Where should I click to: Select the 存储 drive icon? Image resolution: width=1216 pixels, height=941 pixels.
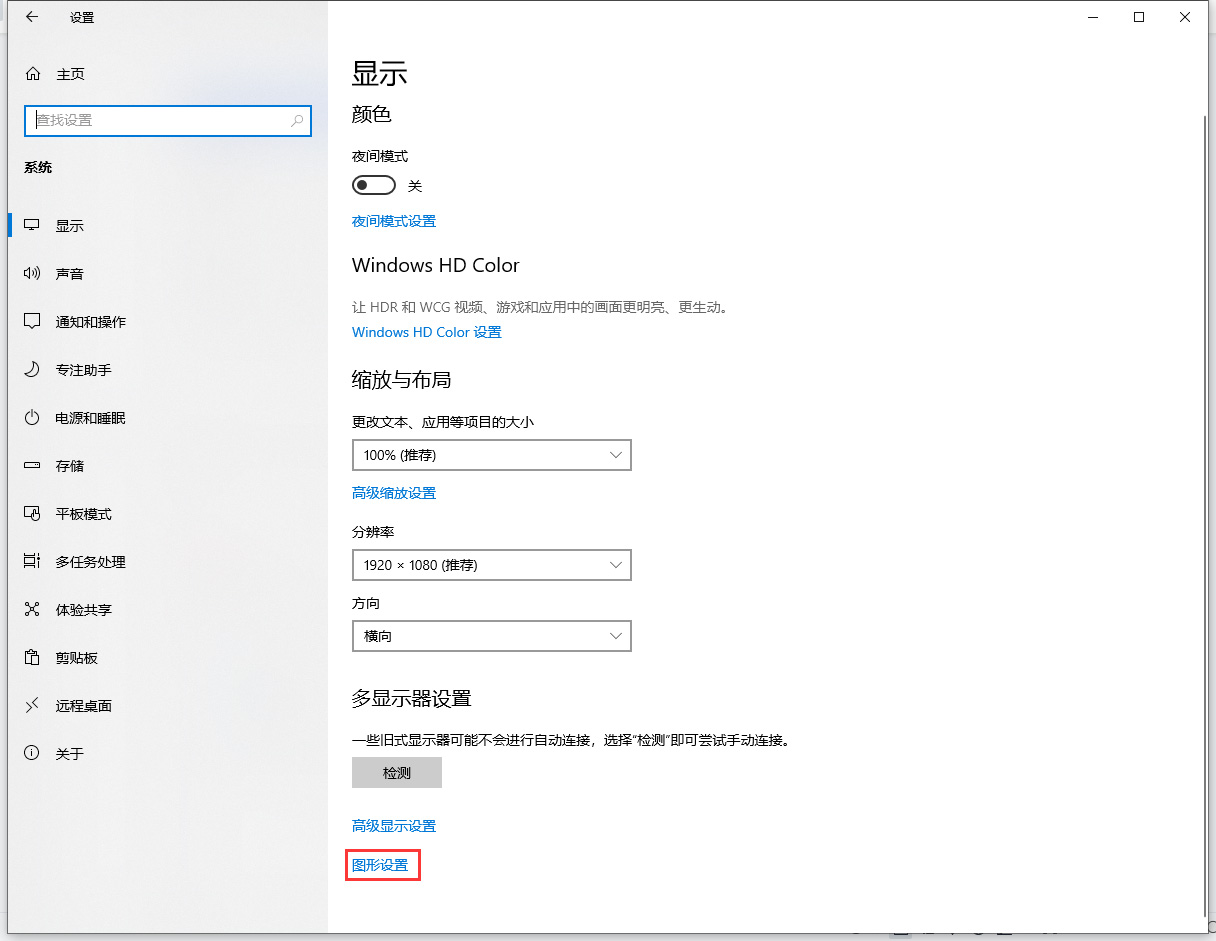pos(33,466)
